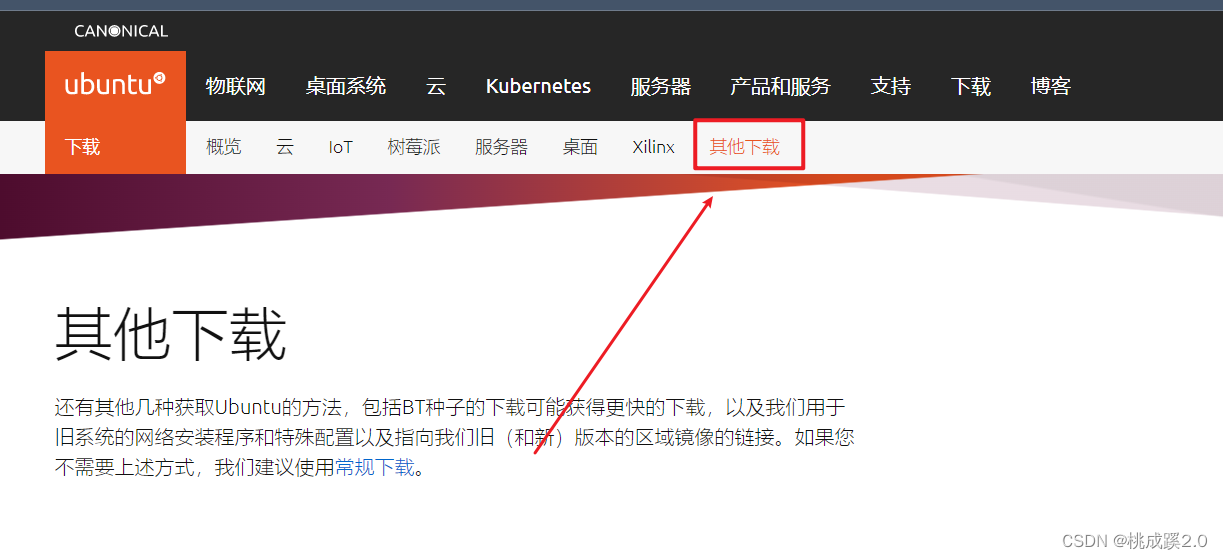Open the 服务器 main navigation item
Screen dimensions: 1223x559
(660, 86)
